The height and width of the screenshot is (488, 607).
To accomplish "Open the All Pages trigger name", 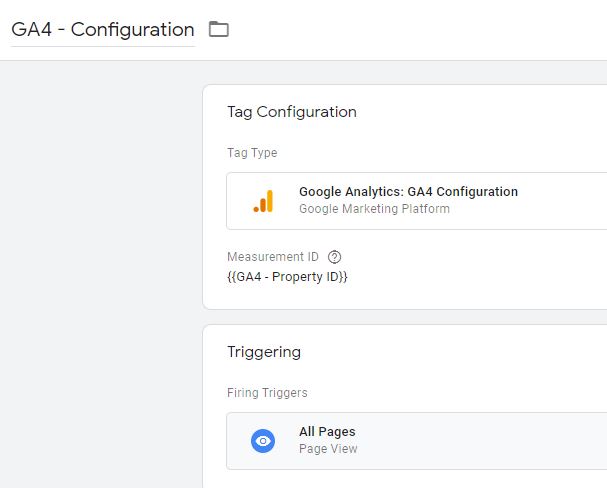I will 327,432.
